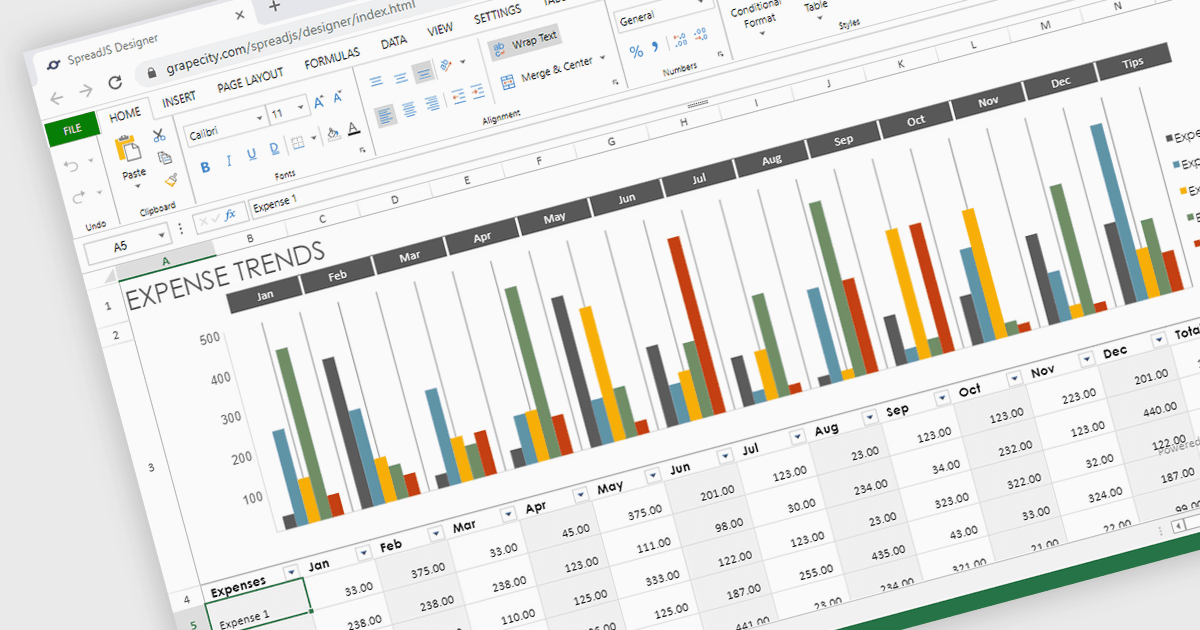Switch to the FORMULAS ribbon tab
1200x630 pixels.
(x=332, y=59)
